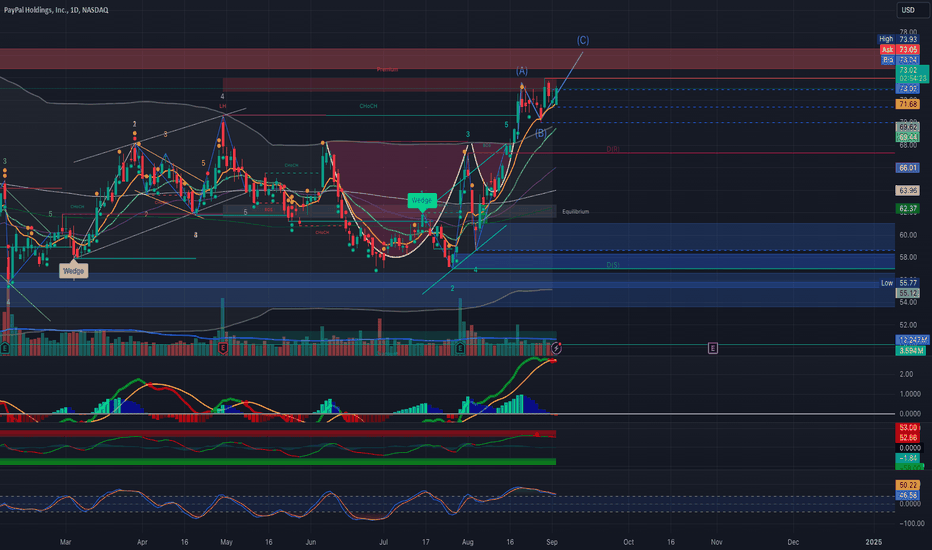Click the beige 63.96 price label

(x=908, y=191)
